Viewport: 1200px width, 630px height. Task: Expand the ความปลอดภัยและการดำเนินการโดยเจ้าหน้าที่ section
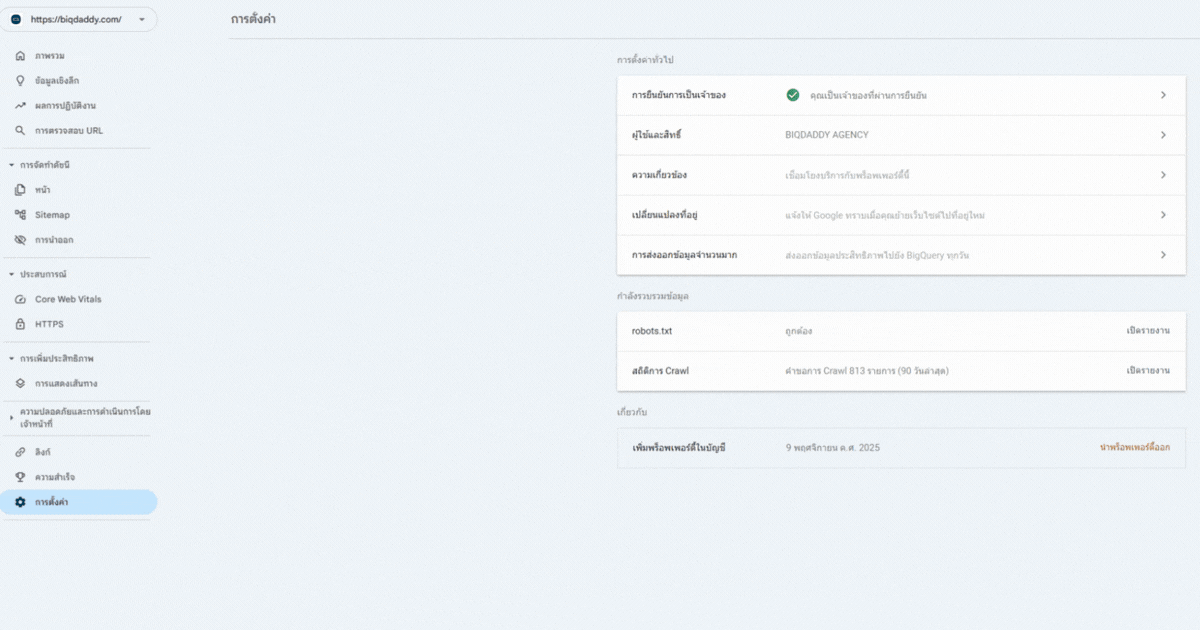click(x=11, y=417)
